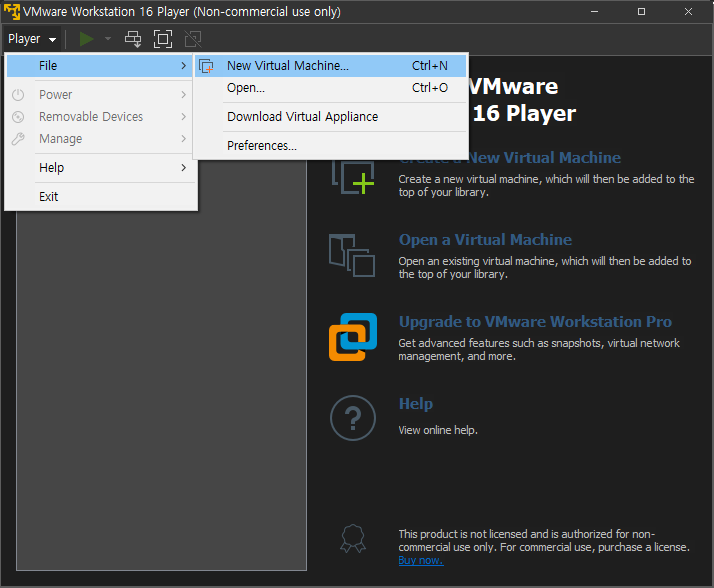Expand the power options arrow beside play
The width and height of the screenshot is (714, 588).
108,39
